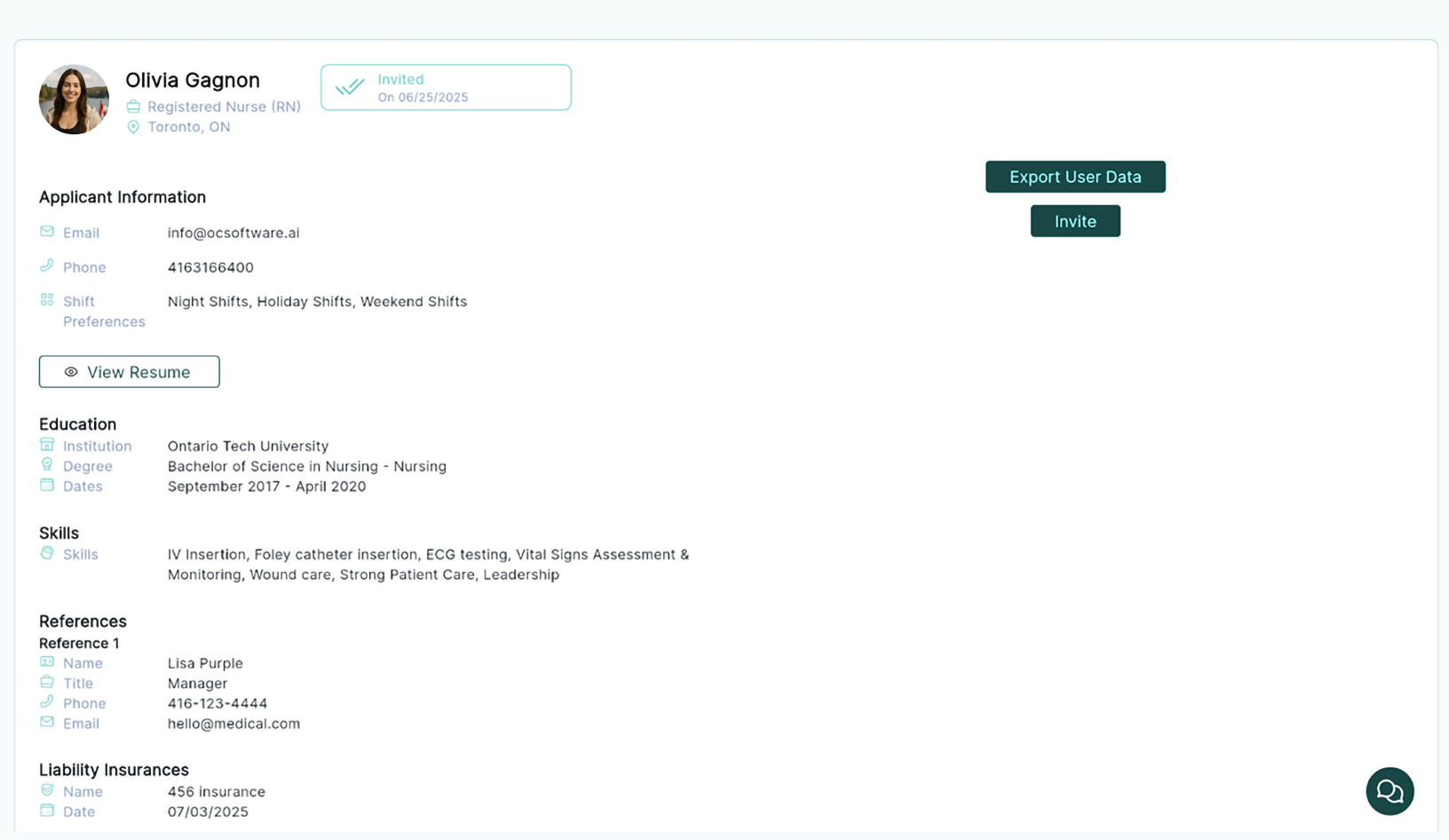
Task: Click Olivia Gagnon's profile photo
Action: (74, 99)
